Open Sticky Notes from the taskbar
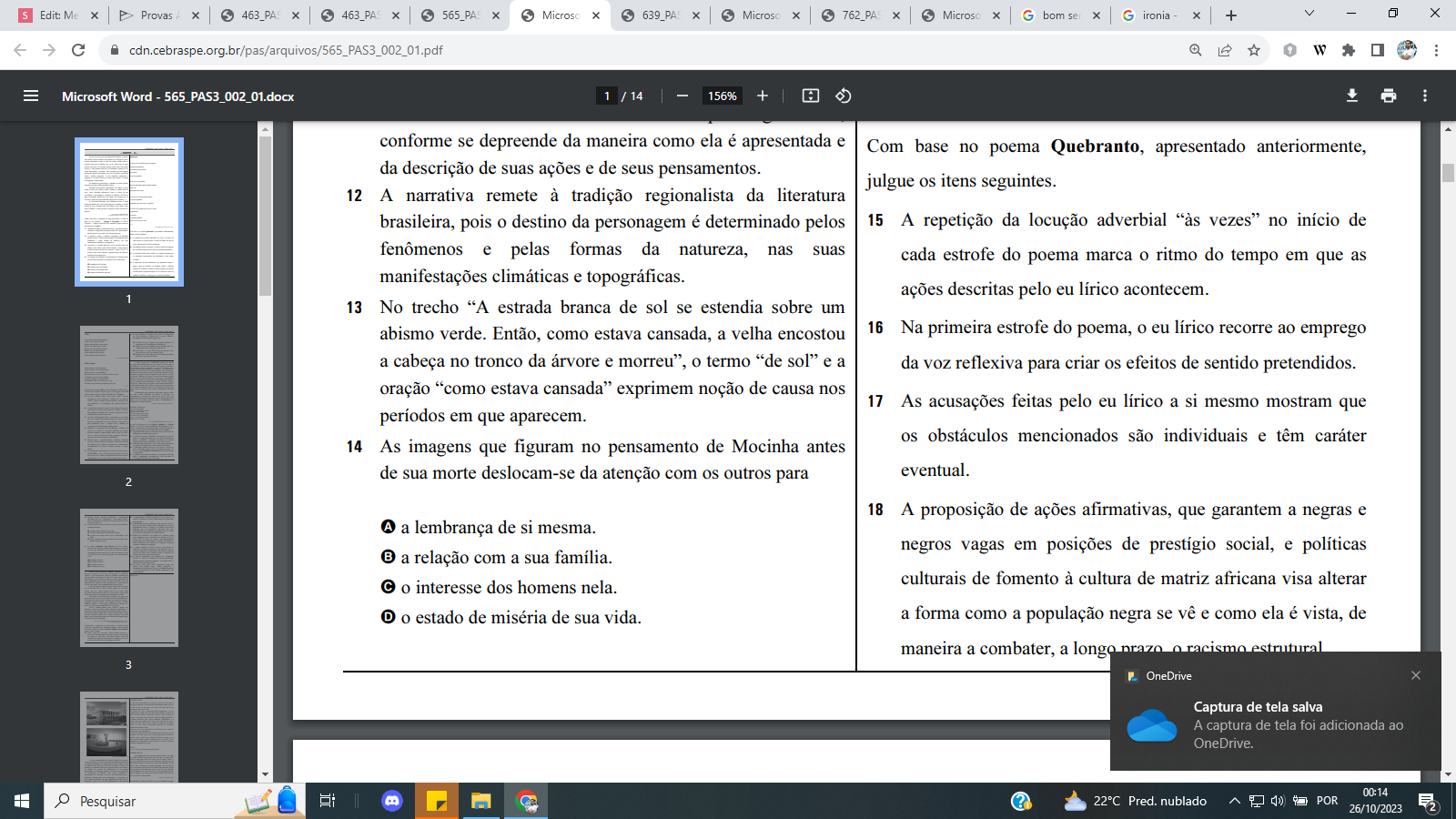This screenshot has width=1456, height=819. click(437, 801)
